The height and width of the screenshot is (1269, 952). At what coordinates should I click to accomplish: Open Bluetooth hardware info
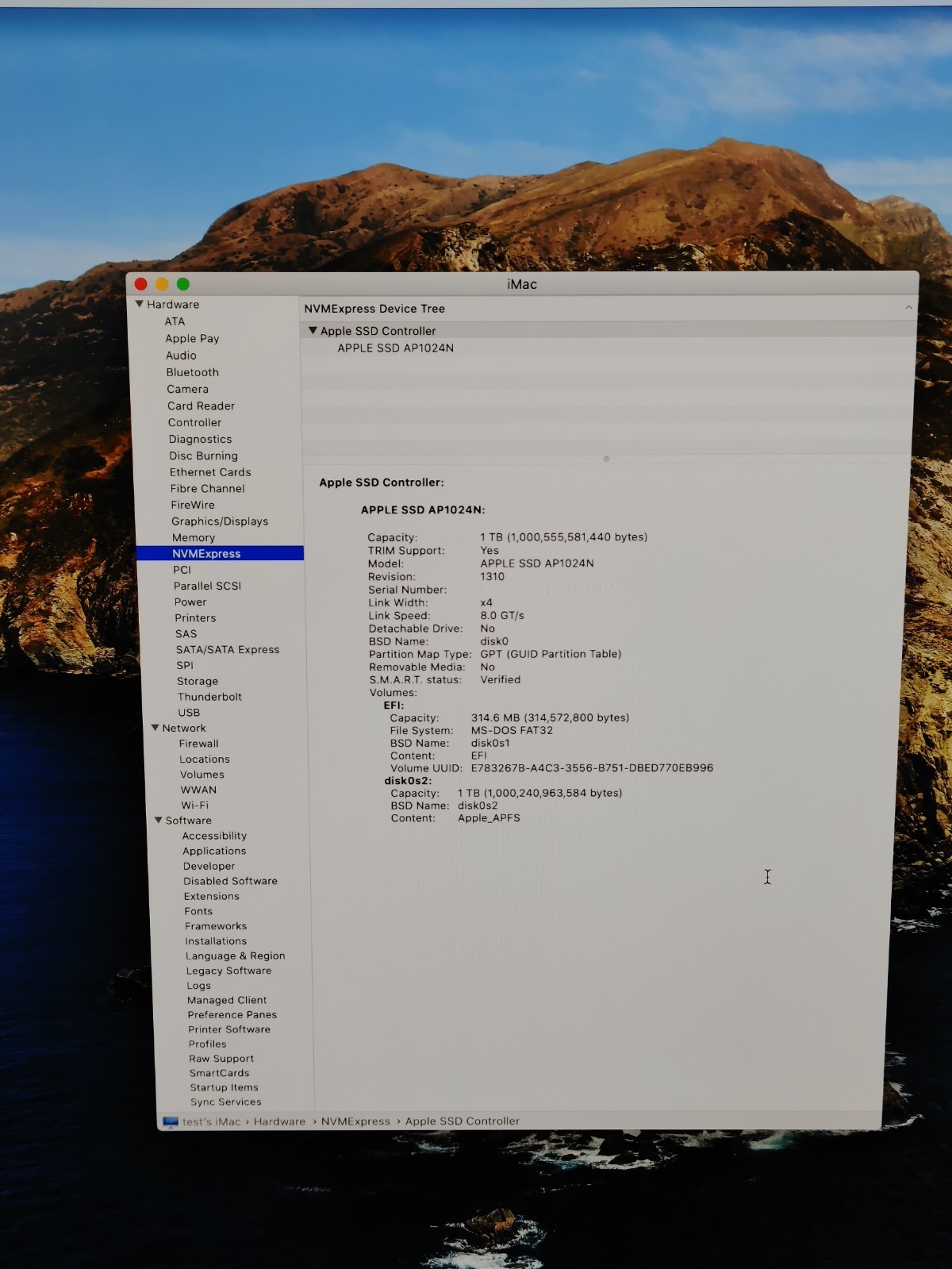pos(192,372)
